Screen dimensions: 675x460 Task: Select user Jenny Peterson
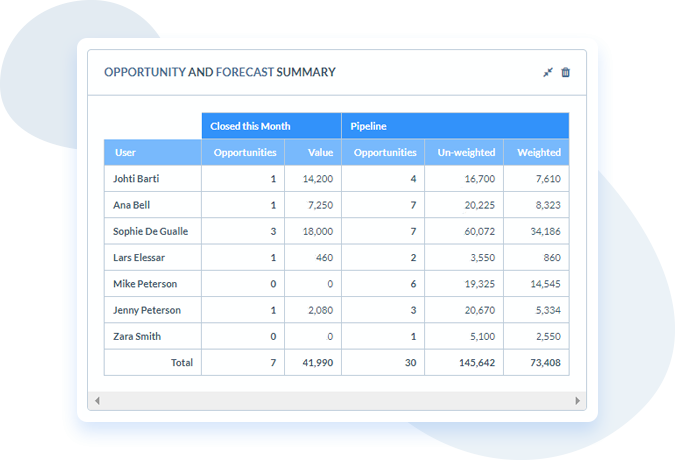pos(146,310)
